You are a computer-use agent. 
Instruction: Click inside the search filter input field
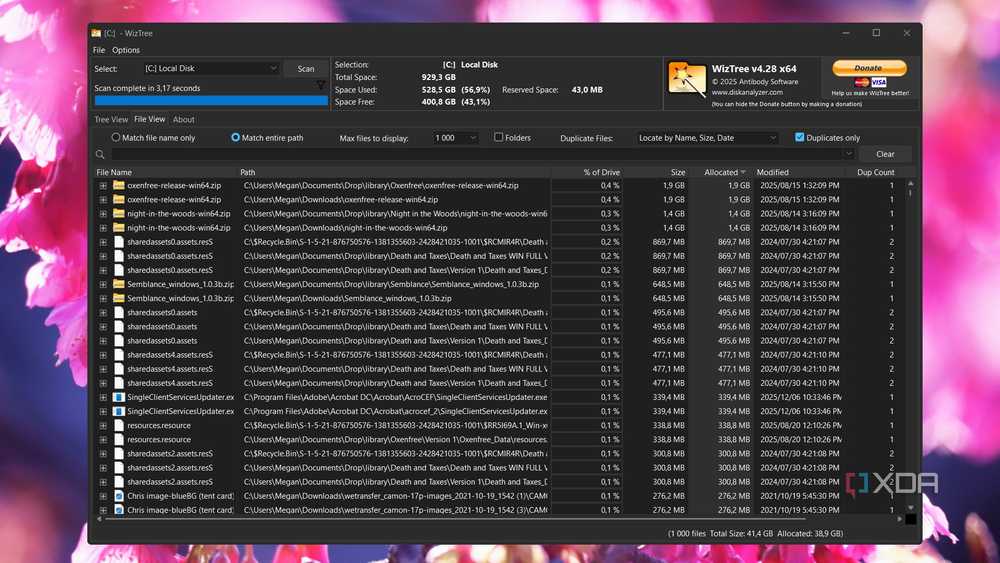[476, 154]
